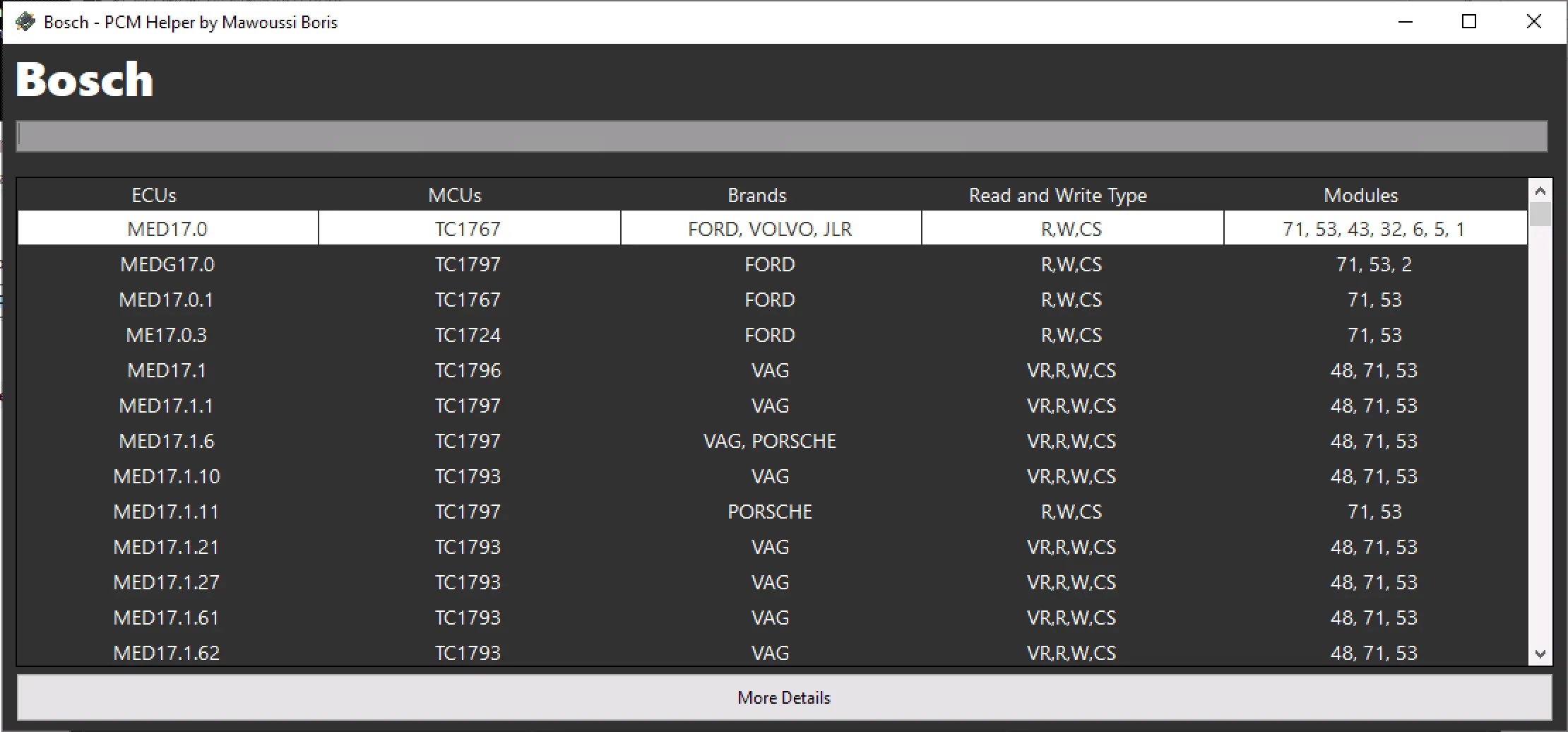Viewport: 1568px width, 732px height.
Task: Click R,W,CS in the MED17.1.11 row
Action: (x=1071, y=512)
